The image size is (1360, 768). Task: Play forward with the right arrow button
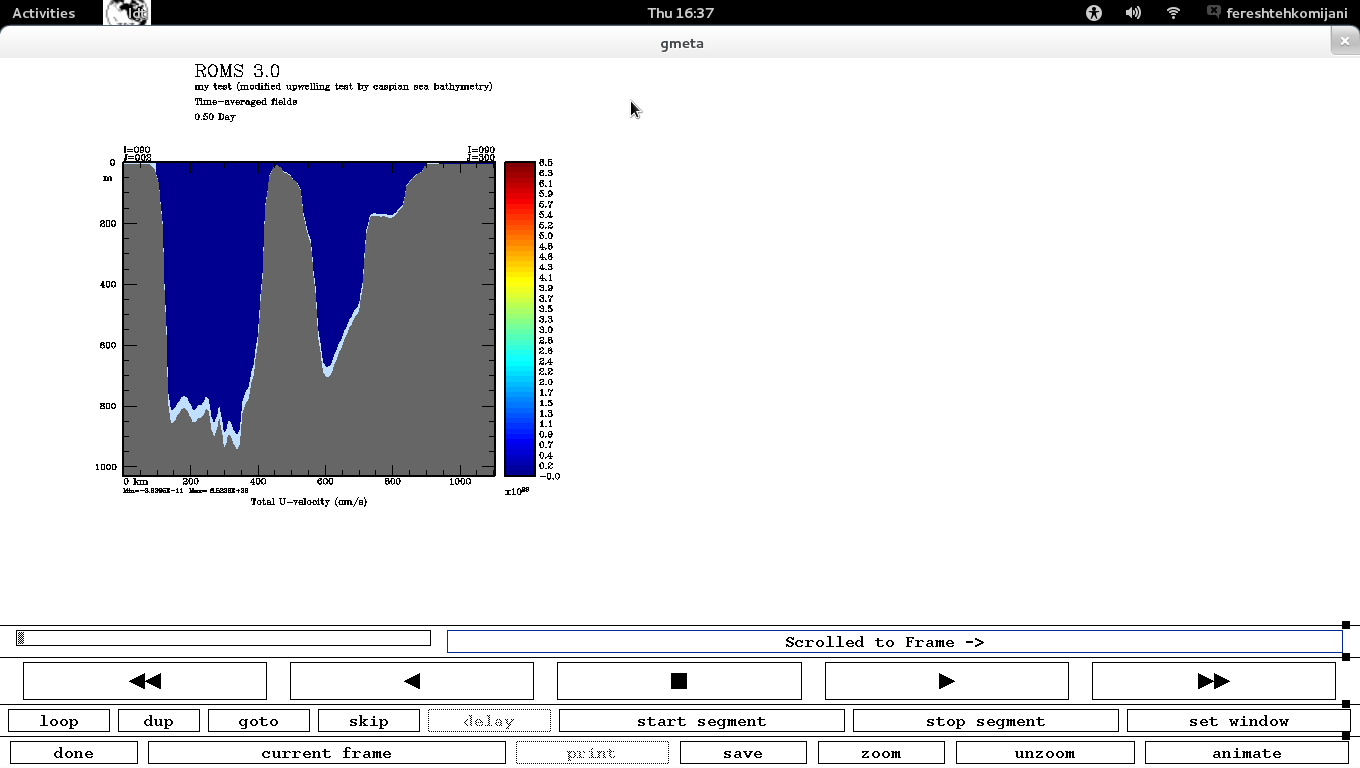click(x=946, y=681)
